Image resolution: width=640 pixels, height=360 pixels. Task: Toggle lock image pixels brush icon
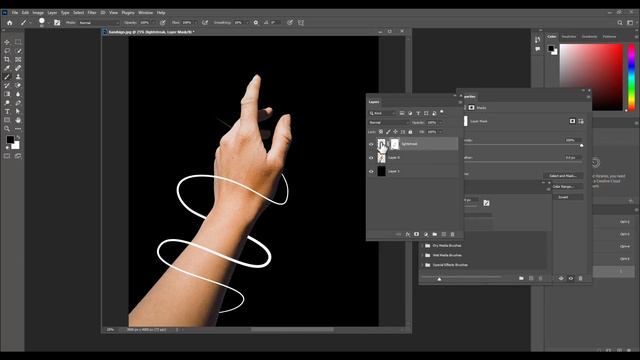pyautogui.click(x=388, y=132)
